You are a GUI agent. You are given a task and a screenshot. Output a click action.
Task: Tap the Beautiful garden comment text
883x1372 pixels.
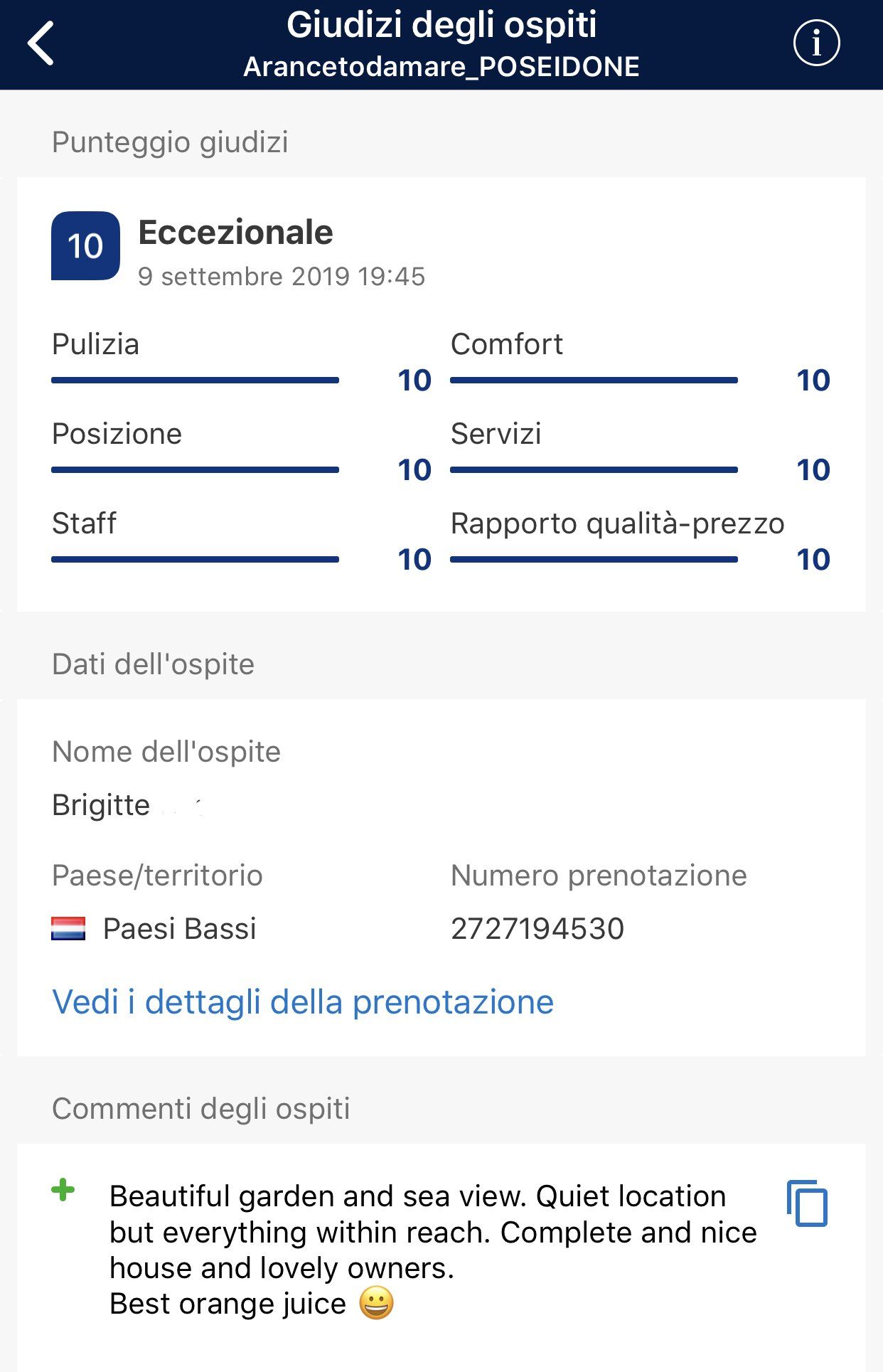[x=433, y=1250]
